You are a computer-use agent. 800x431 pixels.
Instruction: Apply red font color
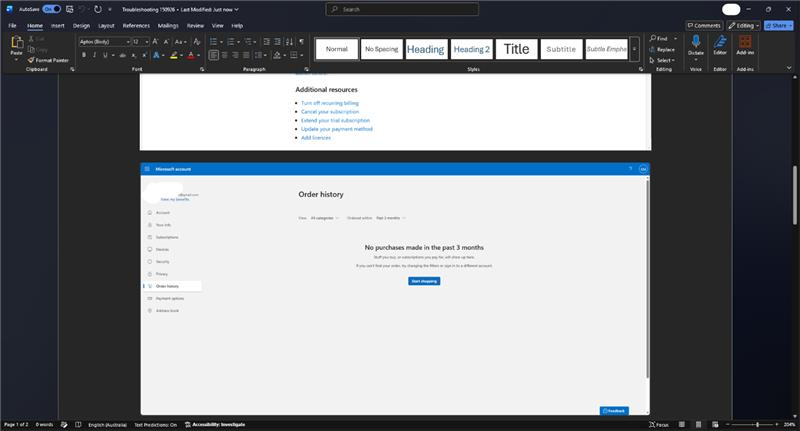point(191,55)
